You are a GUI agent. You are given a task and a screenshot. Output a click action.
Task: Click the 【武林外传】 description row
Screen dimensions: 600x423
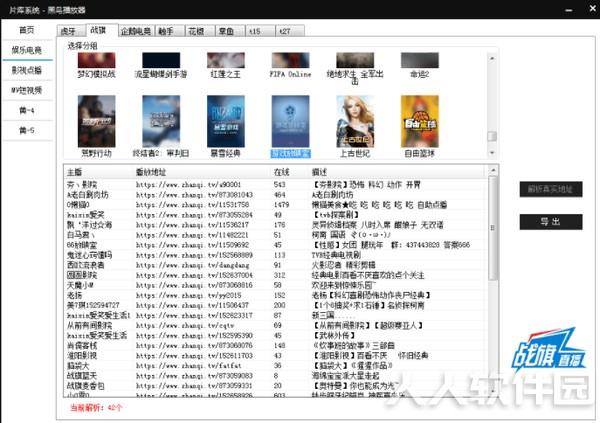point(276,335)
